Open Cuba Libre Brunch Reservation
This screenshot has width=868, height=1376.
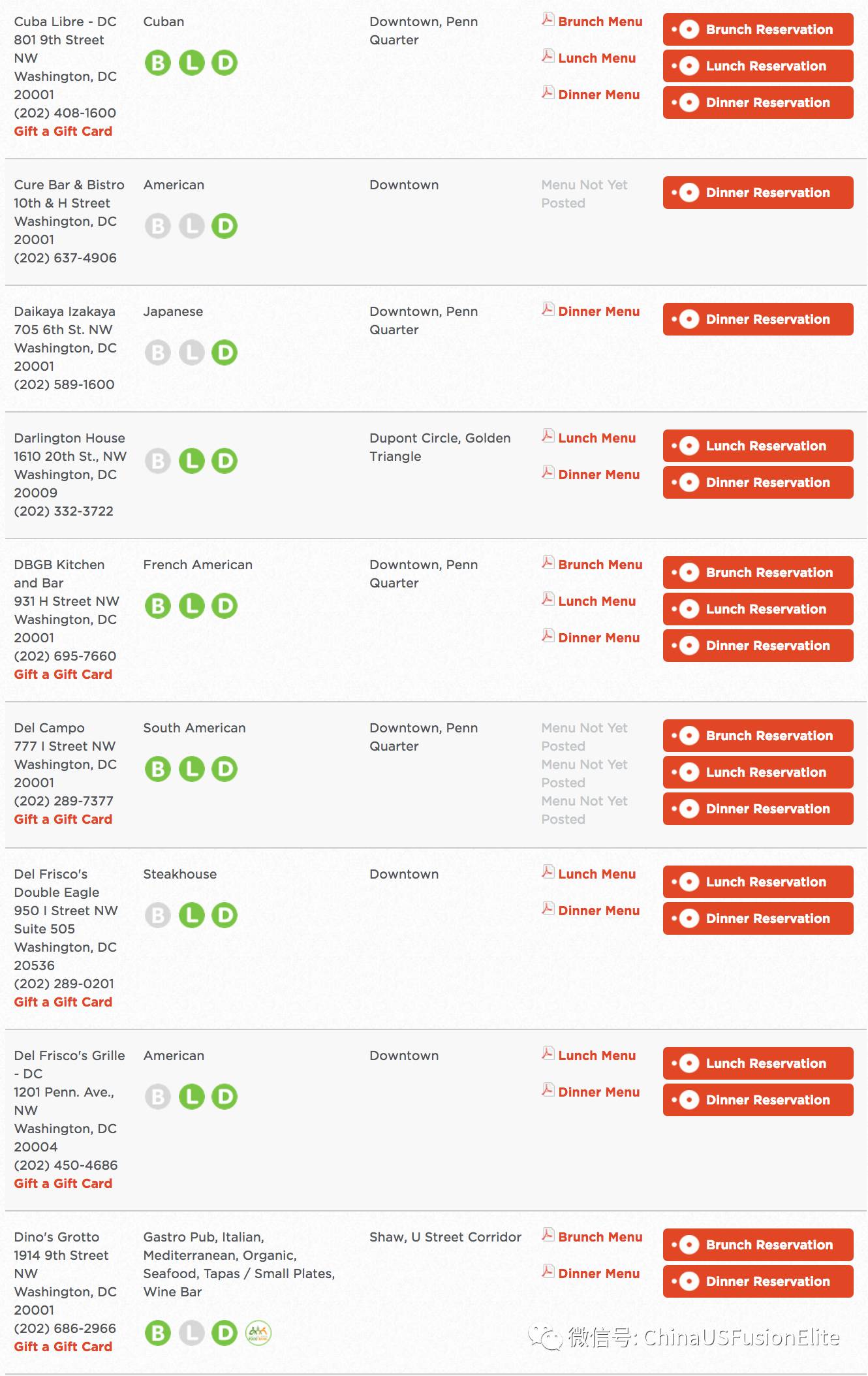(x=758, y=29)
